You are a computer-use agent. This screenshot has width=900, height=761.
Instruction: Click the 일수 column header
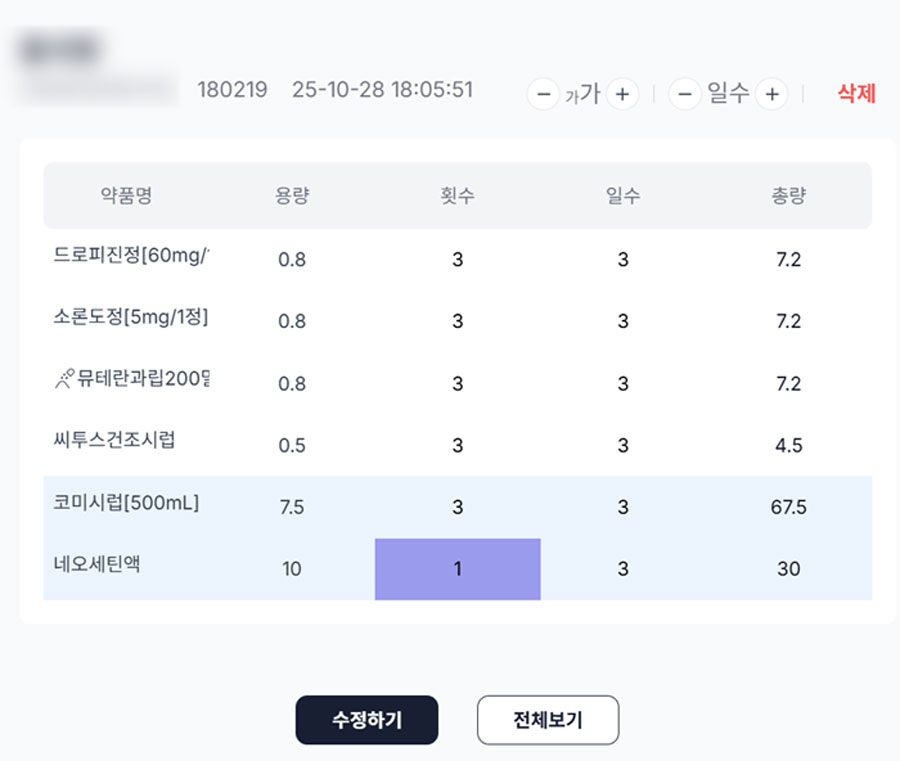coord(623,196)
